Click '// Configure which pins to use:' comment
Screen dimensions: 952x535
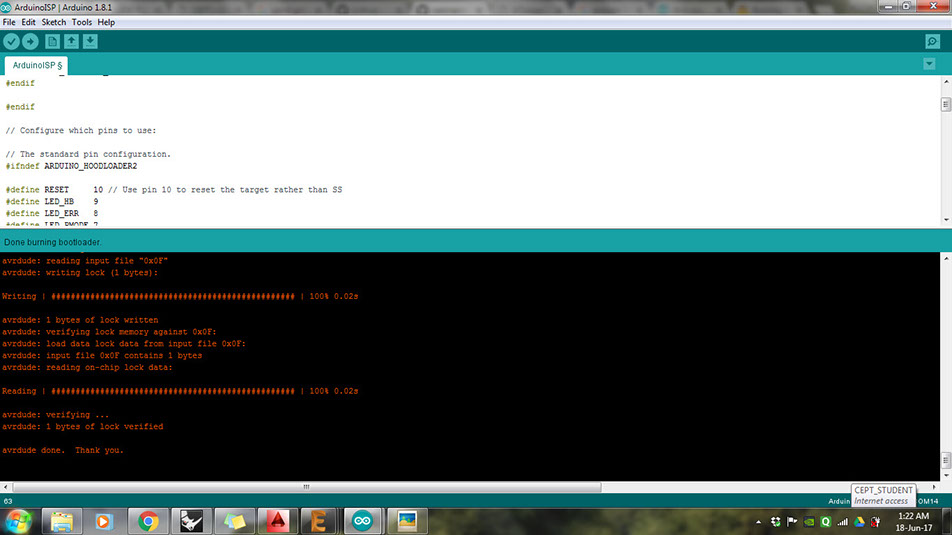tap(81, 131)
